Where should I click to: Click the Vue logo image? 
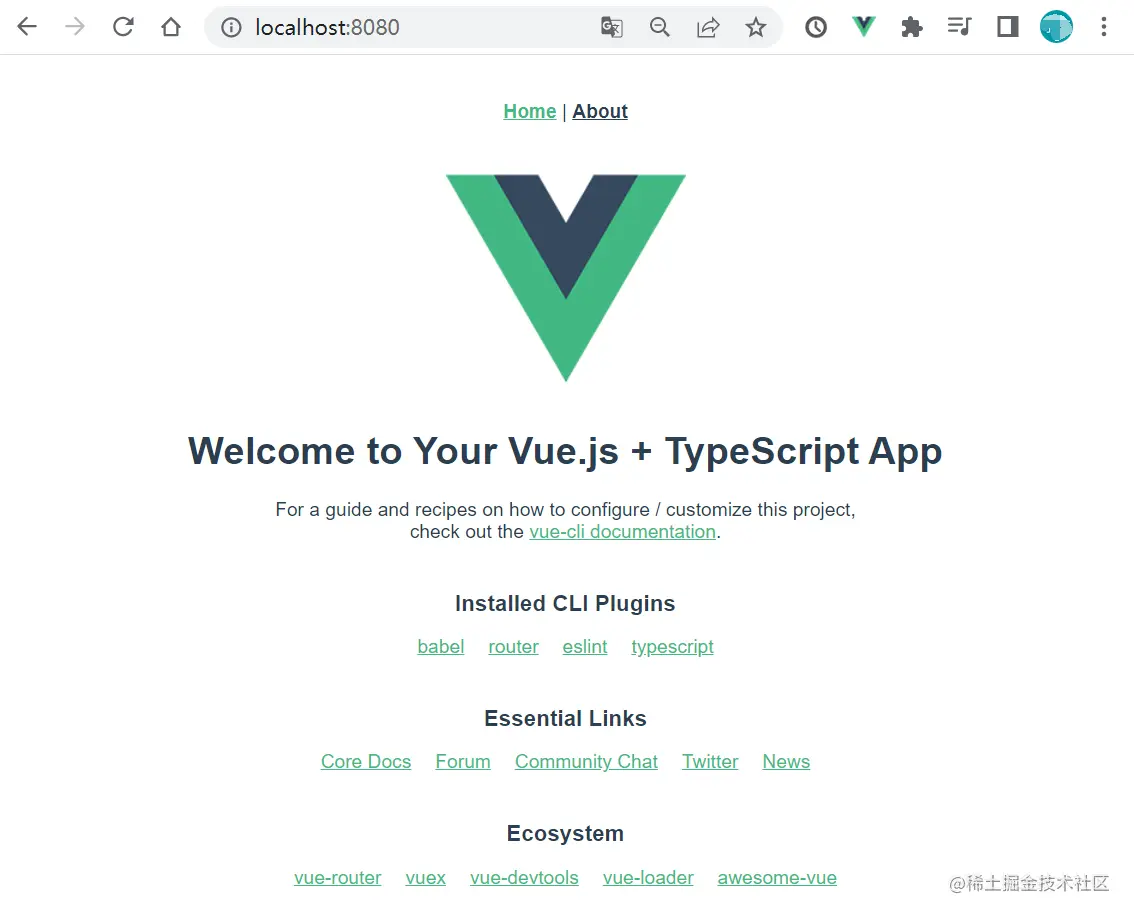pos(566,278)
